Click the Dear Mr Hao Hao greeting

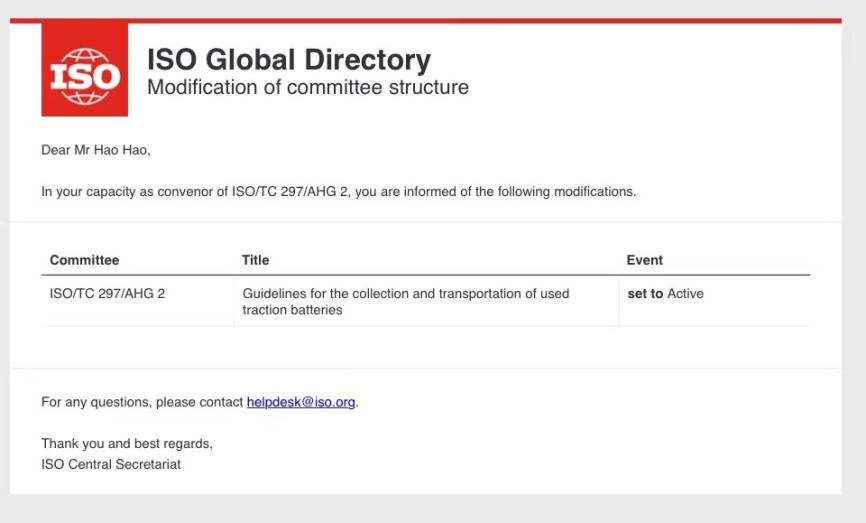95,151
